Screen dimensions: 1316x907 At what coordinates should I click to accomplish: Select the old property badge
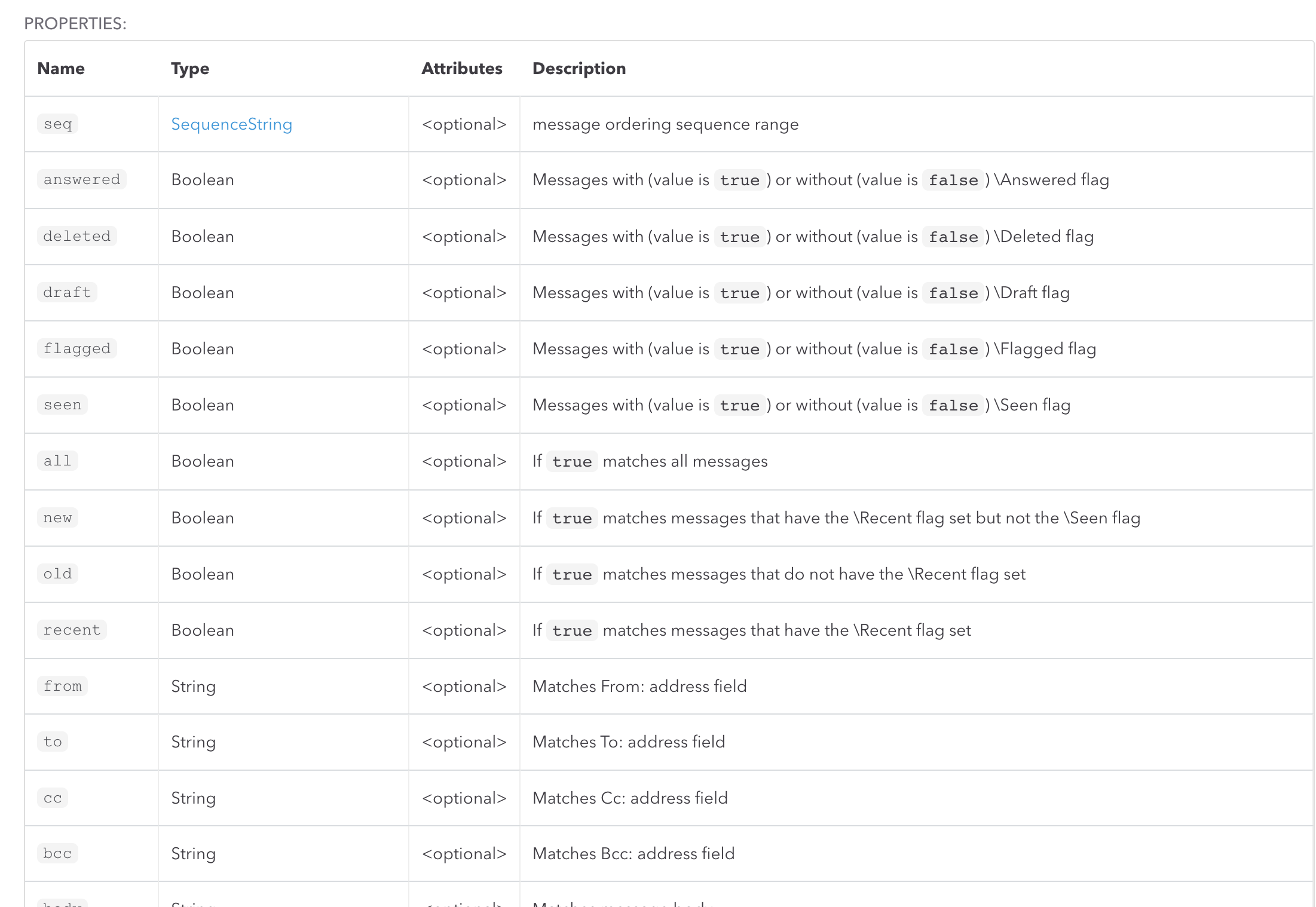click(57, 574)
